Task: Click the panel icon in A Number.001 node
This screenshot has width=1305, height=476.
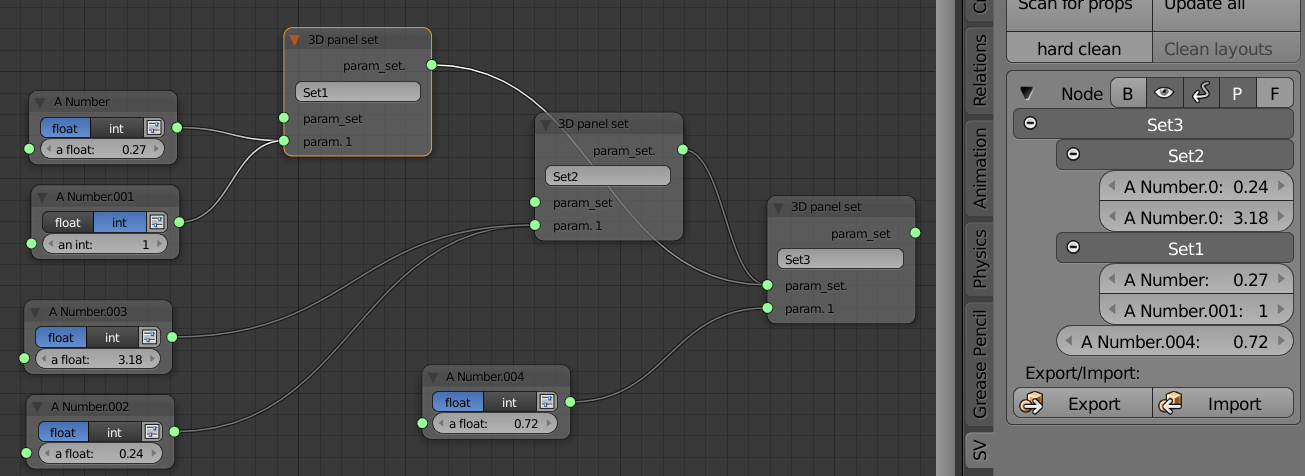Action: pyautogui.click(x=156, y=222)
